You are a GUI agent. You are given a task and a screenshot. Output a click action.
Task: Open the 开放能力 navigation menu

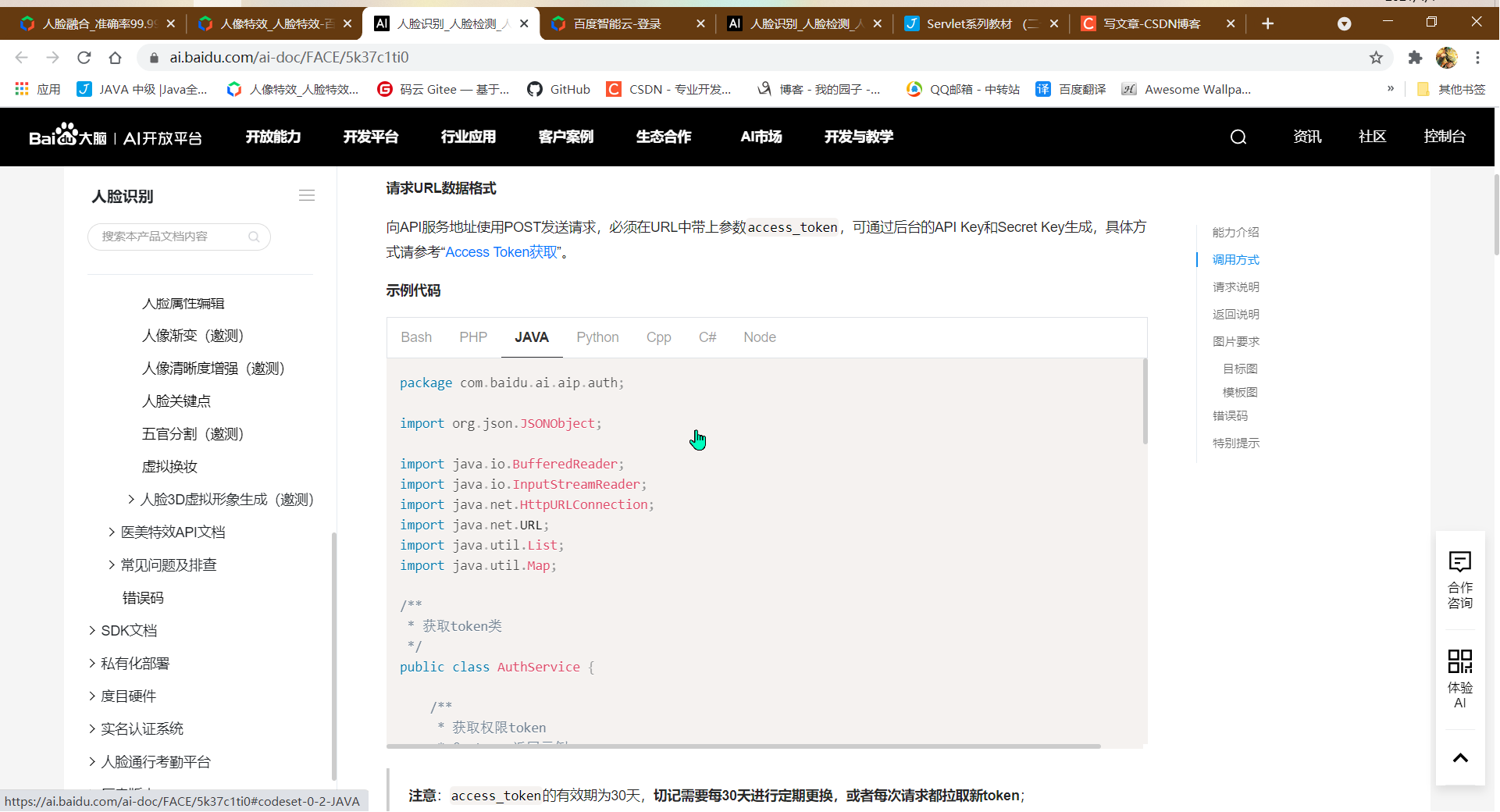tap(273, 137)
